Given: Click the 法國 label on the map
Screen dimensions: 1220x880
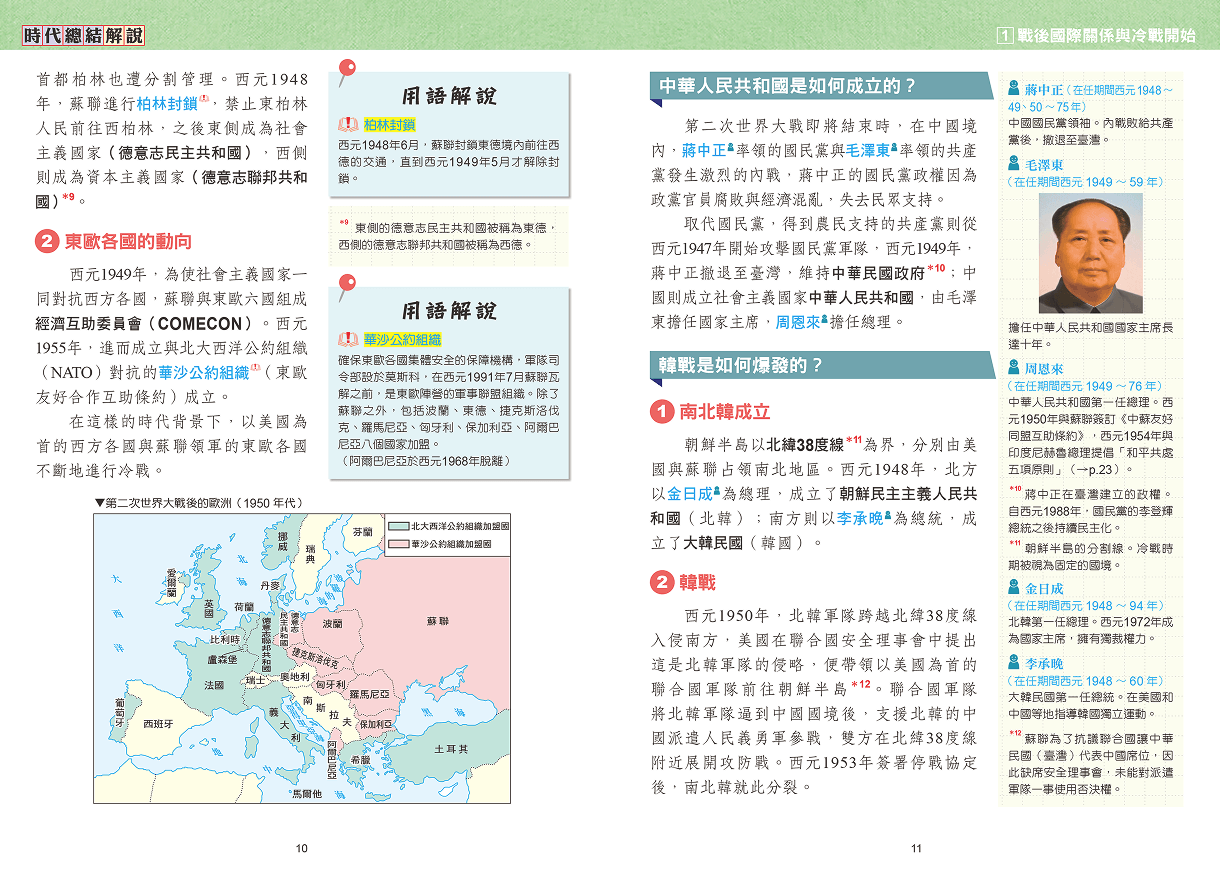Looking at the screenshot, I should (214, 685).
